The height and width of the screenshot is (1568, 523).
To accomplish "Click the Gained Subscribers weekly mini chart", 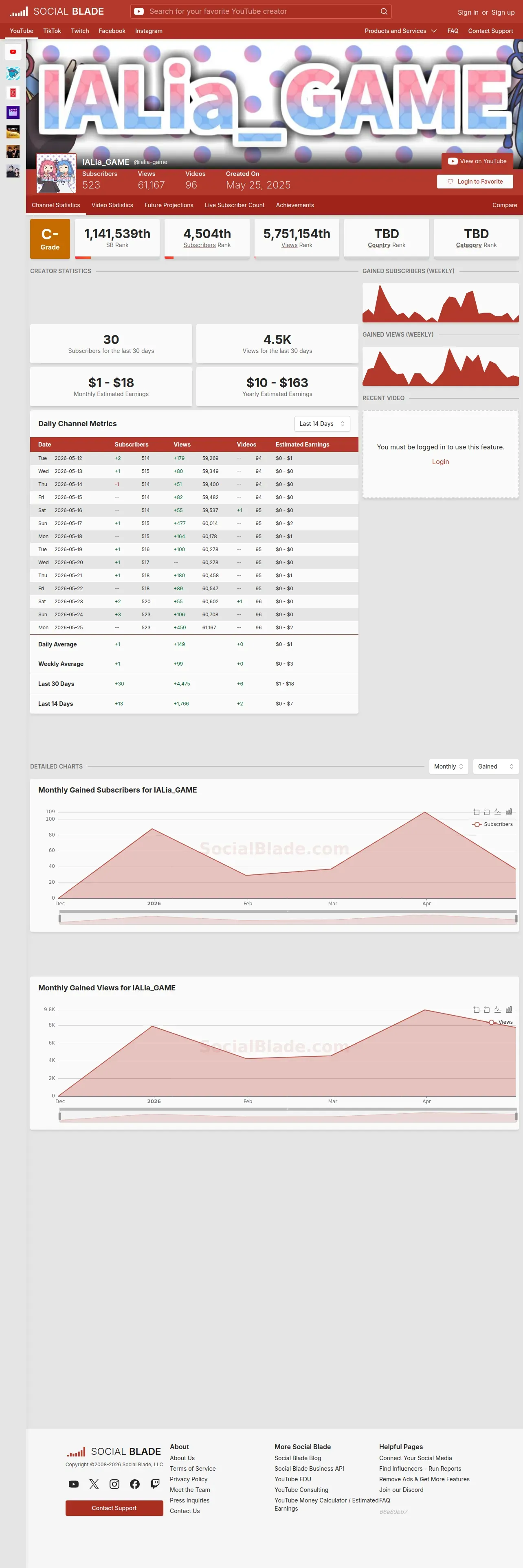I will pyautogui.click(x=441, y=303).
